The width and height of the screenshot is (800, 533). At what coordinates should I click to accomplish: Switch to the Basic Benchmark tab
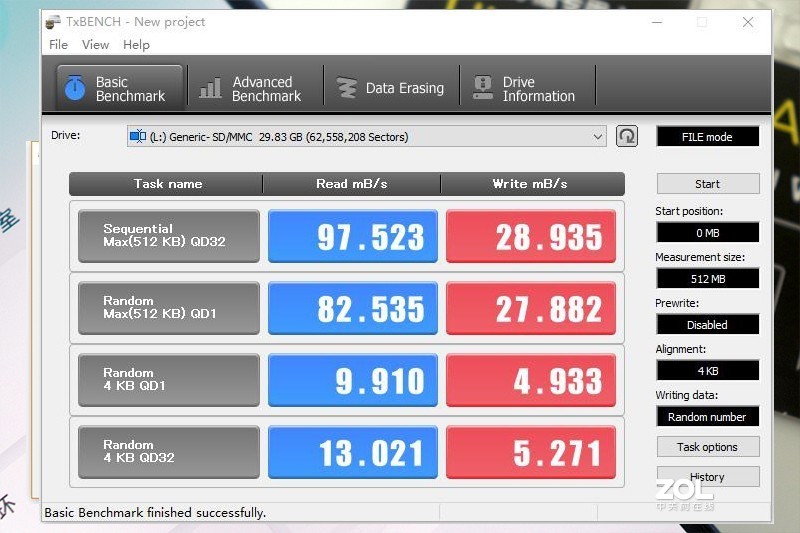click(119, 88)
